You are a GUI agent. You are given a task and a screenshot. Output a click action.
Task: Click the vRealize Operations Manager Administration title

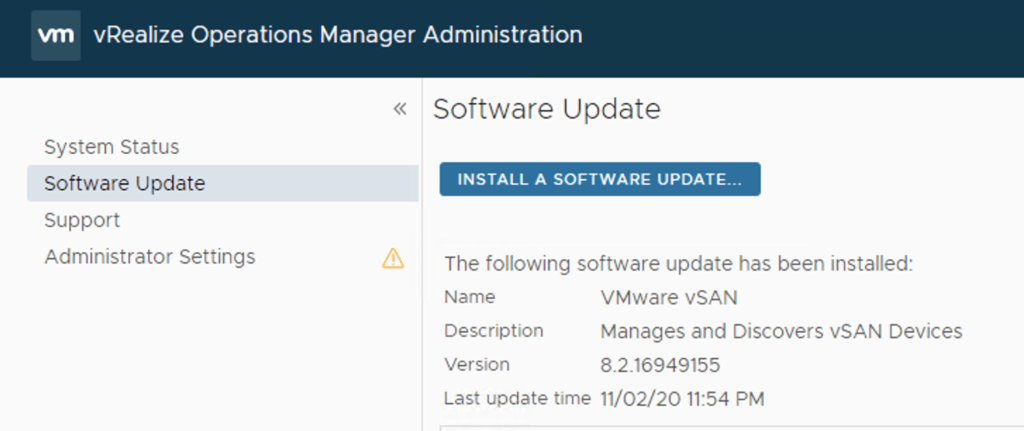click(338, 35)
